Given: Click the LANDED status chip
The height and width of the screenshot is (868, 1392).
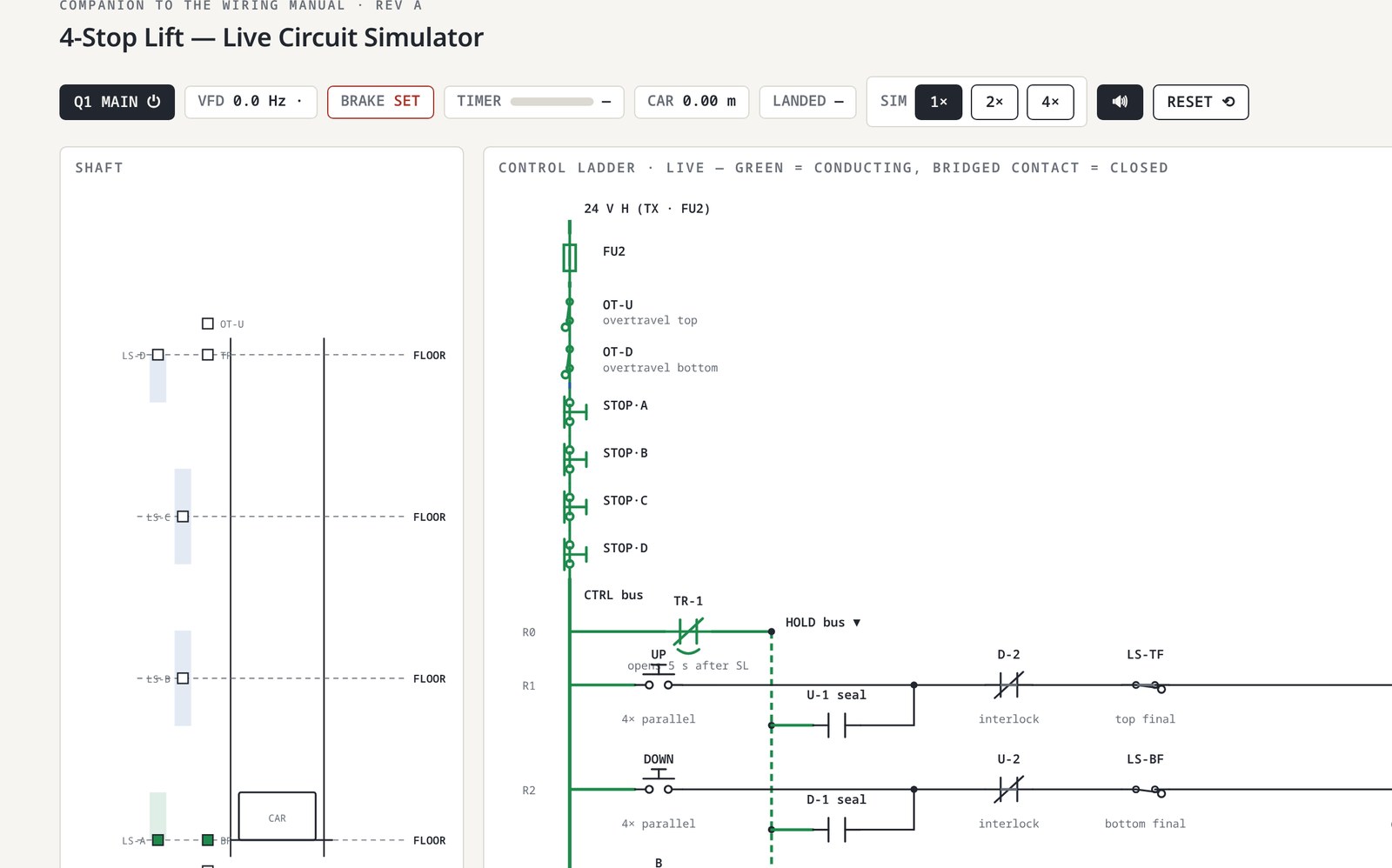Looking at the screenshot, I should pyautogui.click(x=807, y=102).
